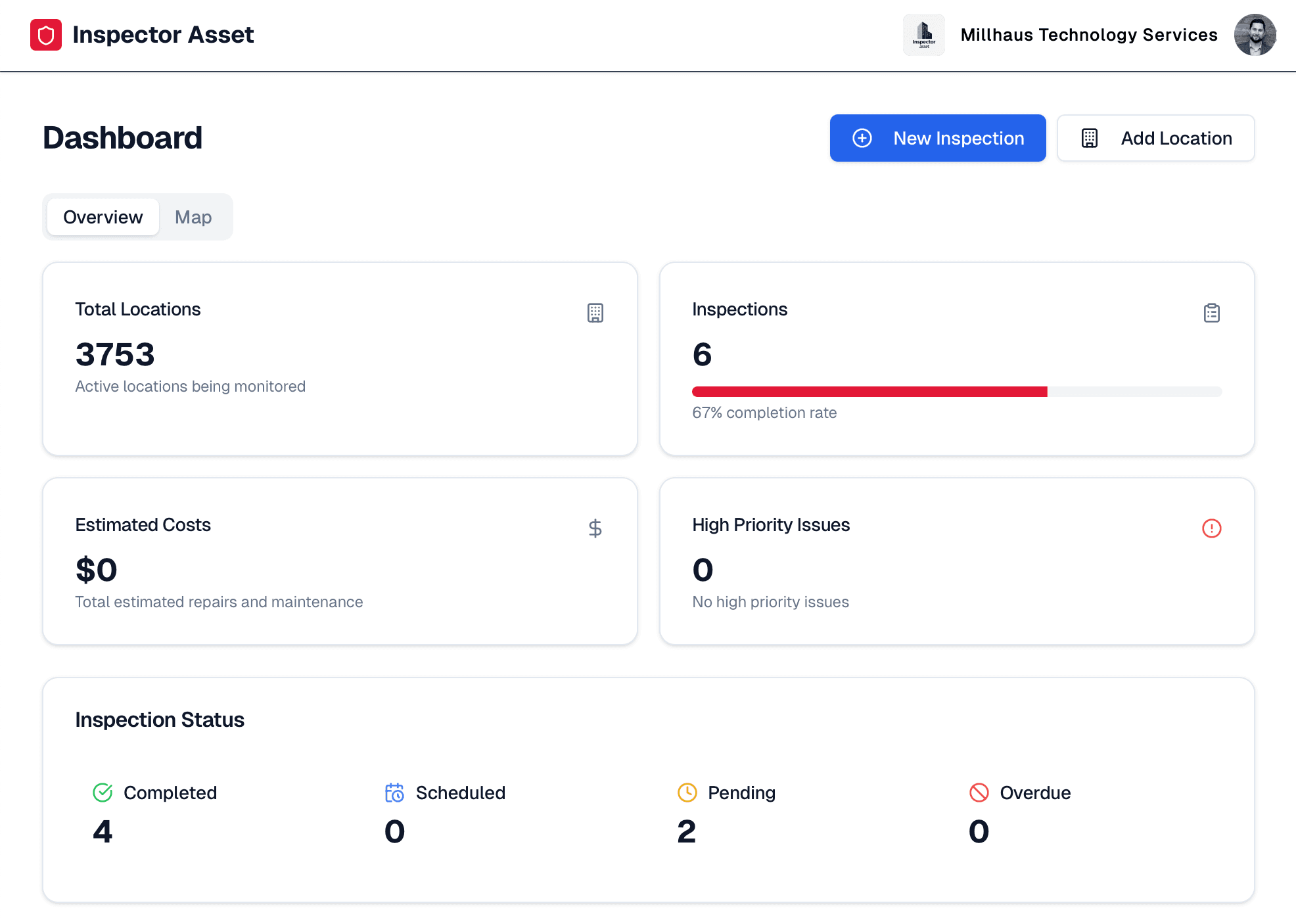Click the 67% completion rate progress bar
The image size is (1296, 924).
(x=957, y=391)
